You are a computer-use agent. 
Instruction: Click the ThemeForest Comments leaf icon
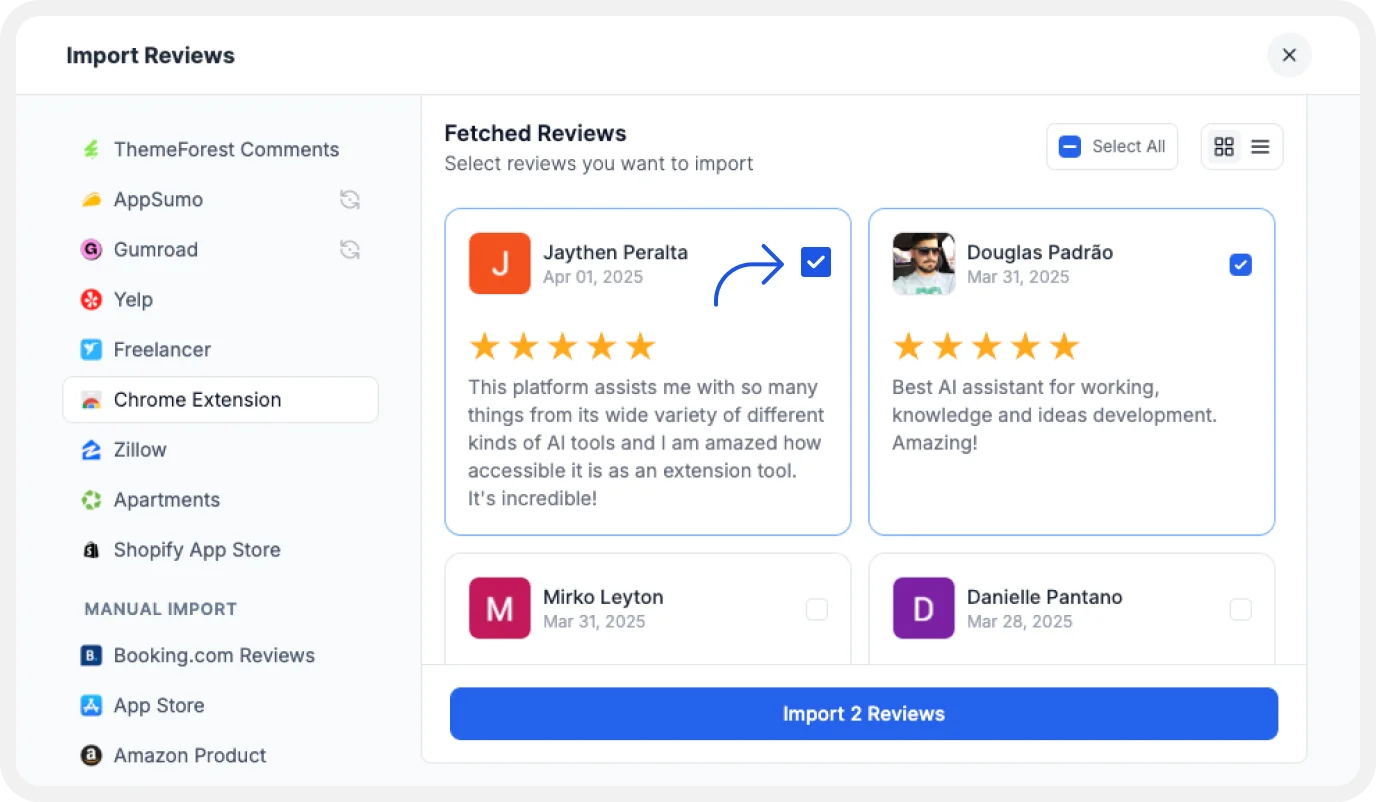point(91,150)
